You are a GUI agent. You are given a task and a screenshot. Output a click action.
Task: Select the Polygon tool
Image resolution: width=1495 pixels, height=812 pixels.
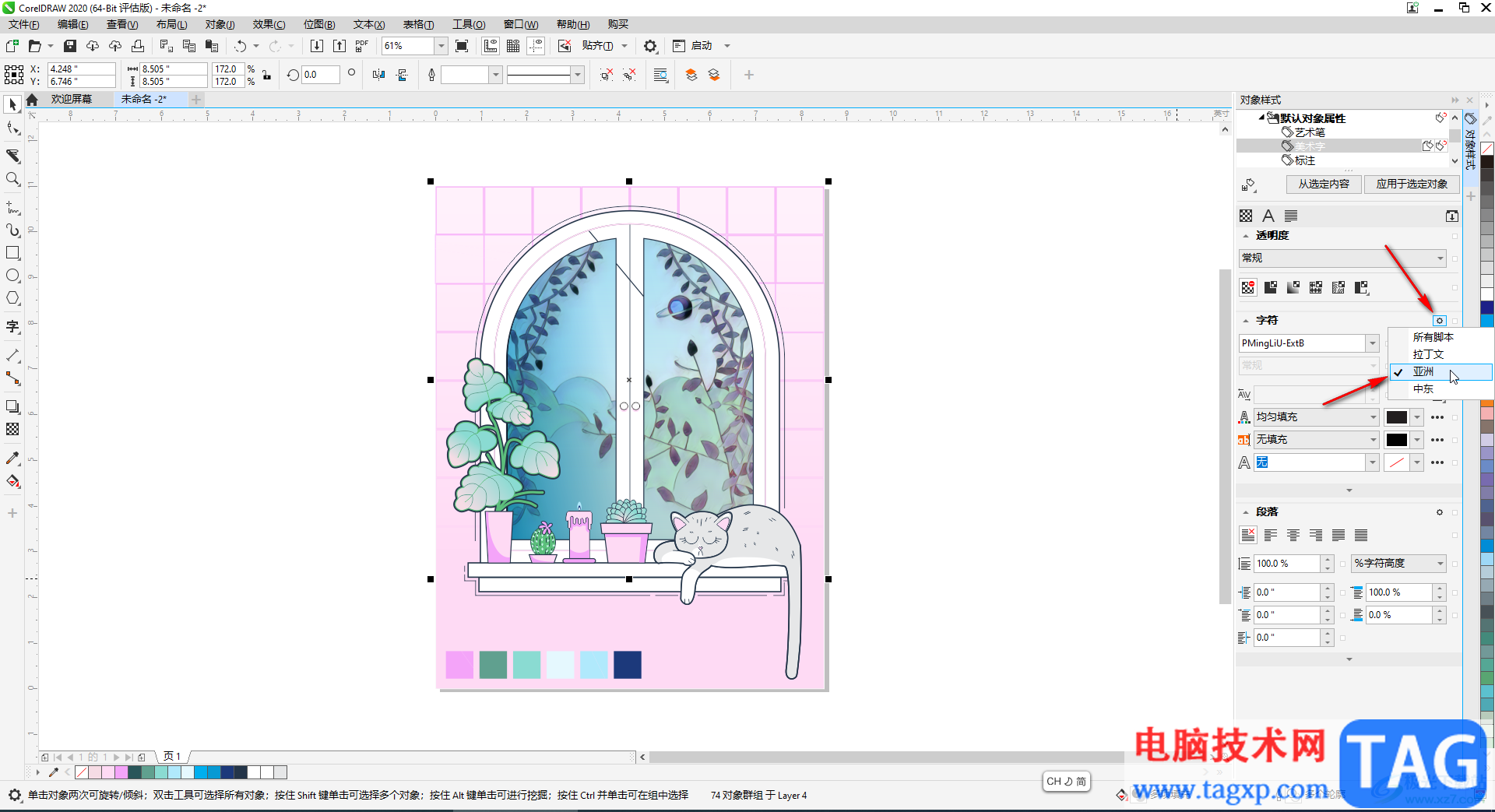12,298
